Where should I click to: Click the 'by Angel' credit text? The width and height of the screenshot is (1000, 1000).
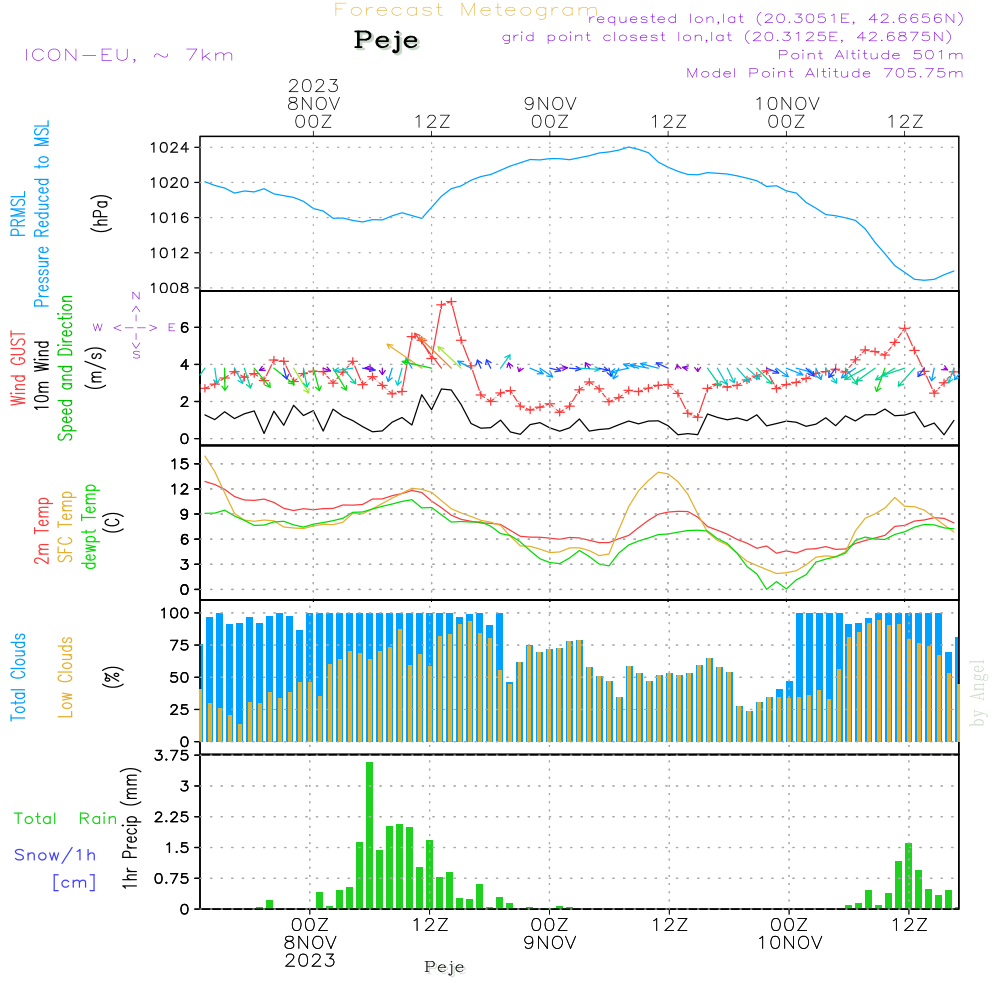pos(978,693)
